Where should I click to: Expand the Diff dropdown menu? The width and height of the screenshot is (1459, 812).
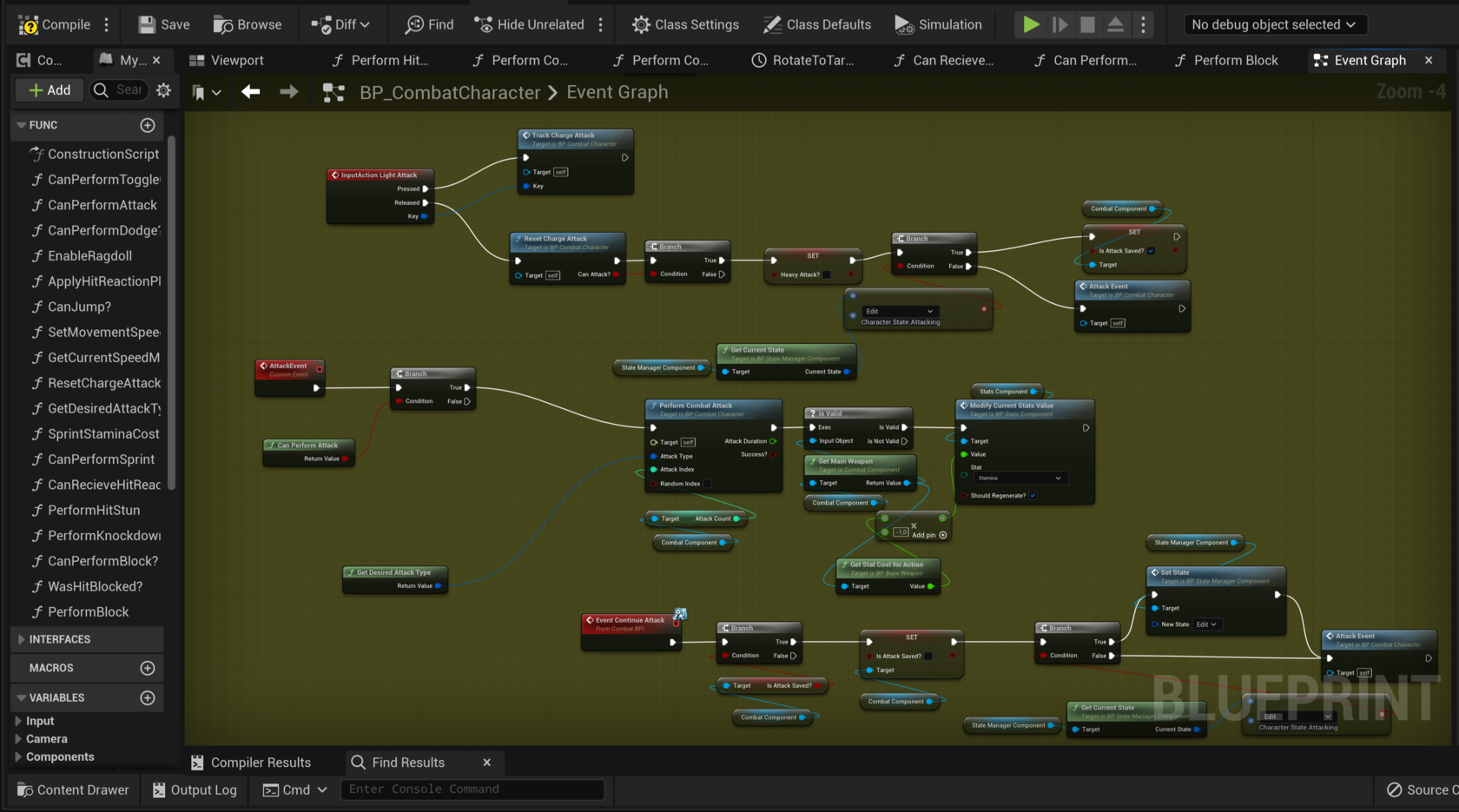click(365, 25)
